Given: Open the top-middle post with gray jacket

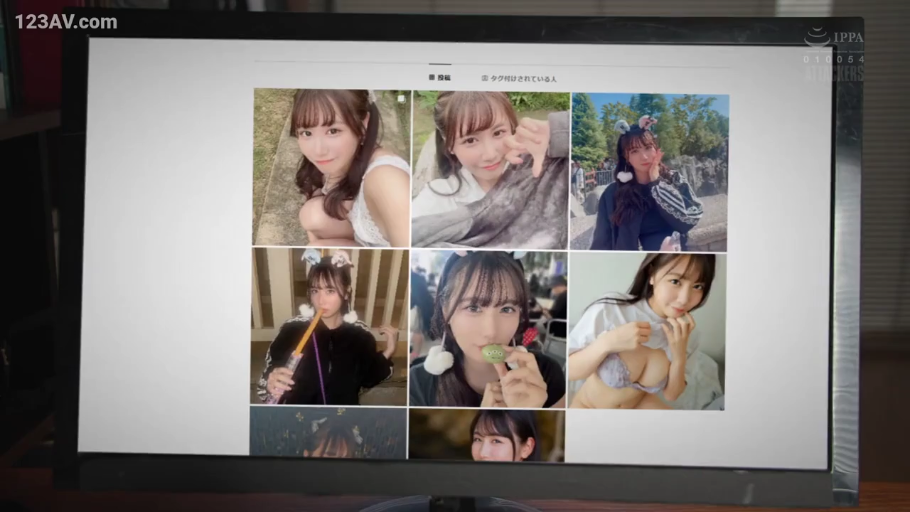Looking at the screenshot, I should pos(489,169).
